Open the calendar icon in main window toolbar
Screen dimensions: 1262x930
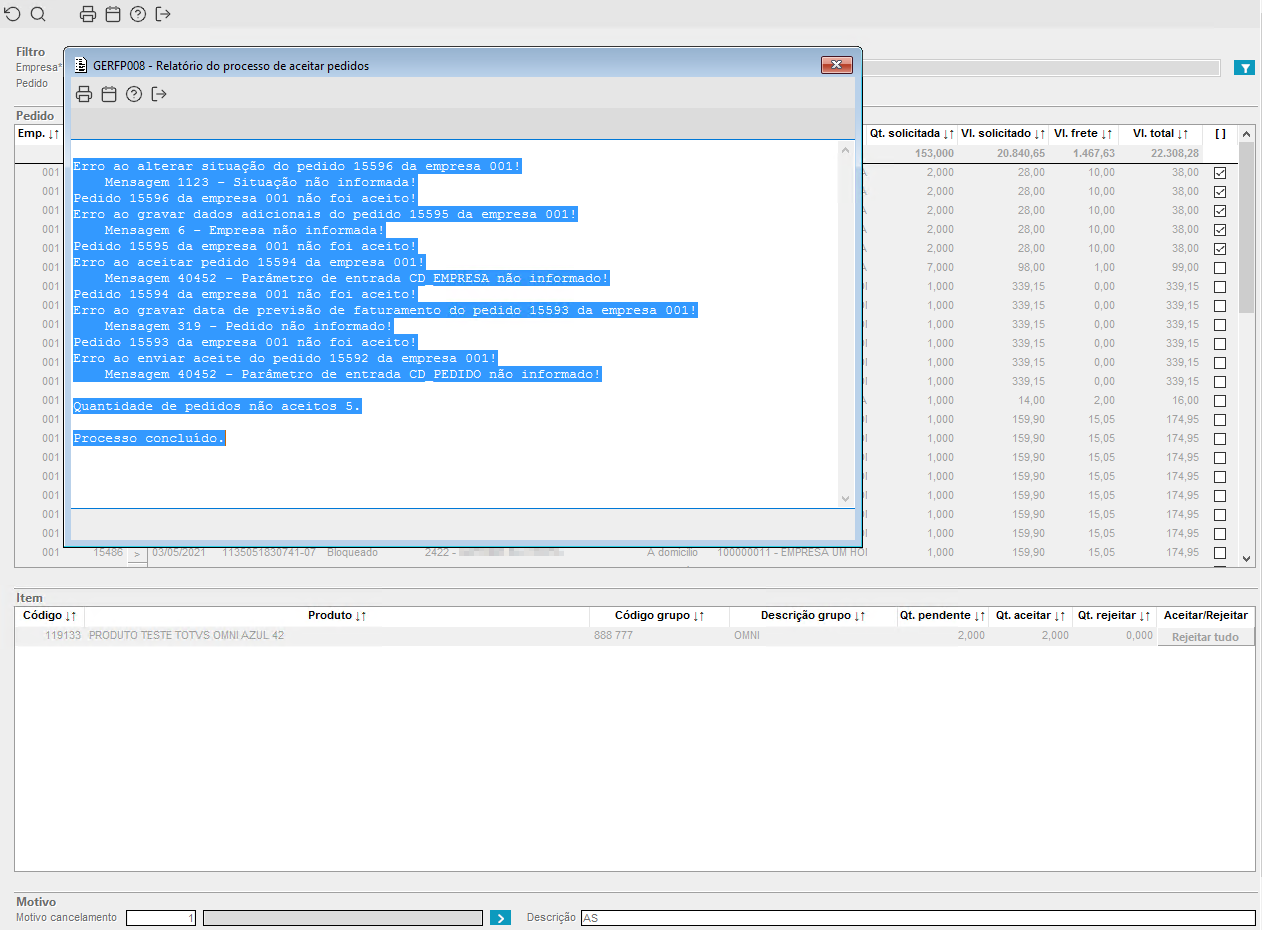pyautogui.click(x=113, y=14)
